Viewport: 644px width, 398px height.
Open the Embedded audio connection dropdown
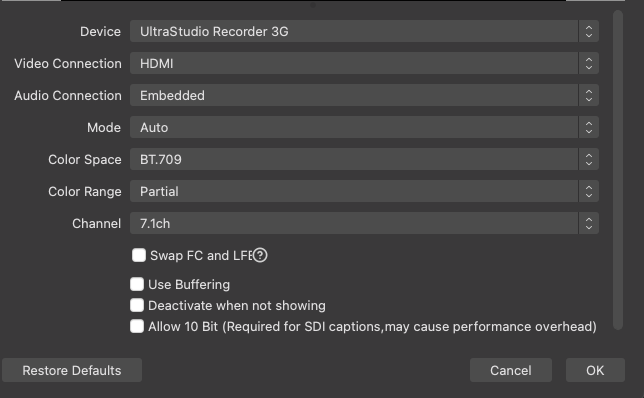[364, 95]
